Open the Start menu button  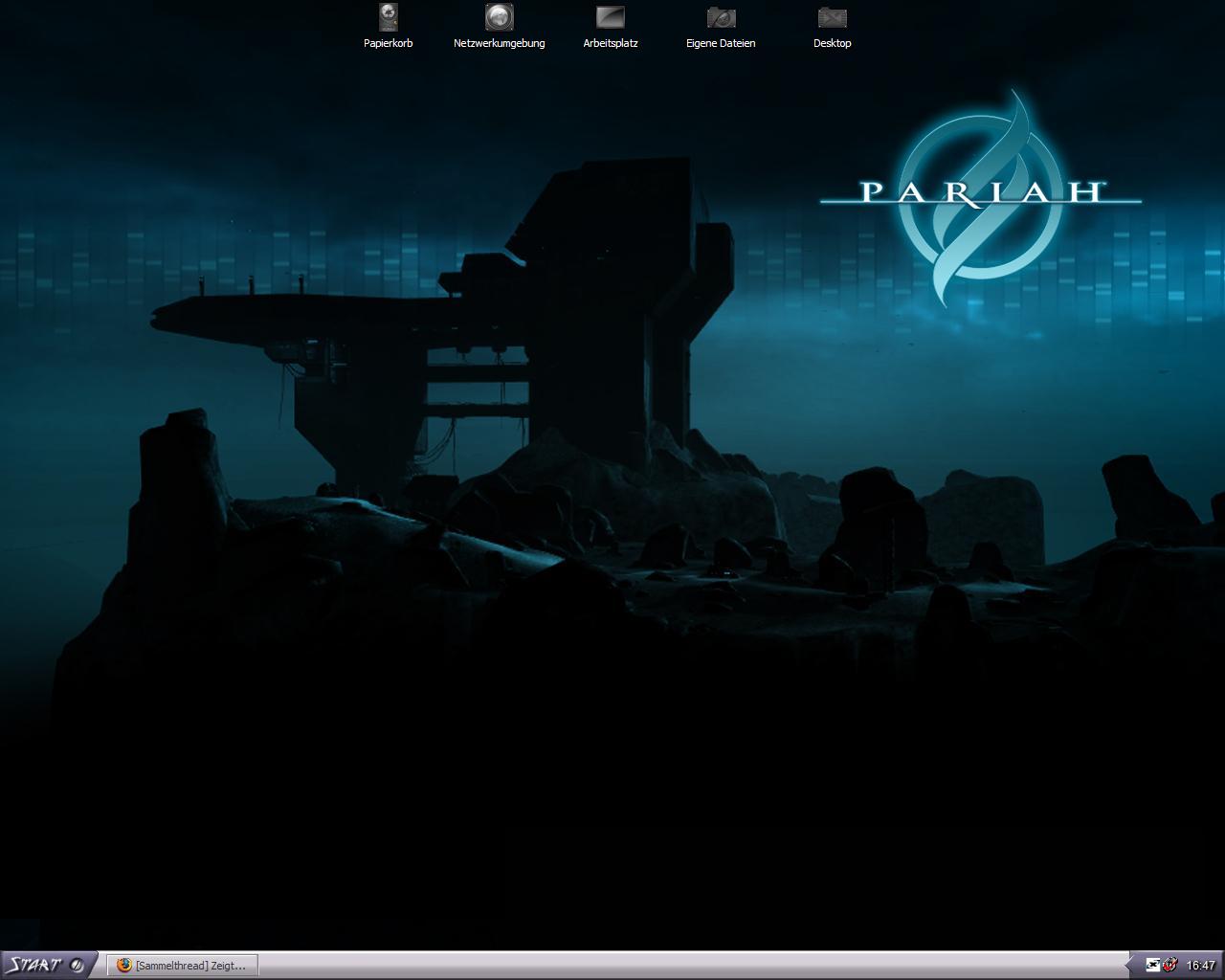[x=48, y=965]
